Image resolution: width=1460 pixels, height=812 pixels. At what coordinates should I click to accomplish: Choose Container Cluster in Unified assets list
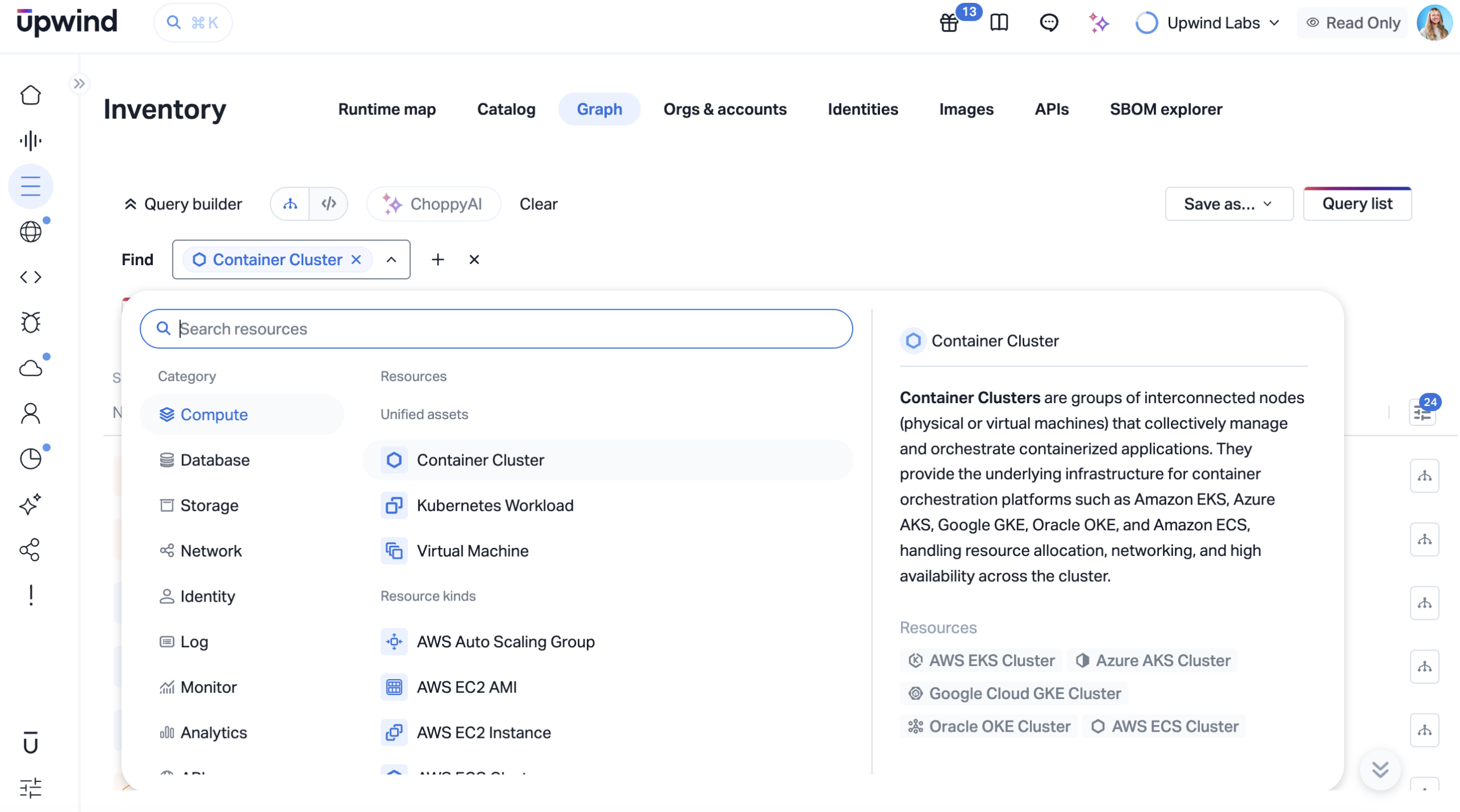[x=608, y=460]
